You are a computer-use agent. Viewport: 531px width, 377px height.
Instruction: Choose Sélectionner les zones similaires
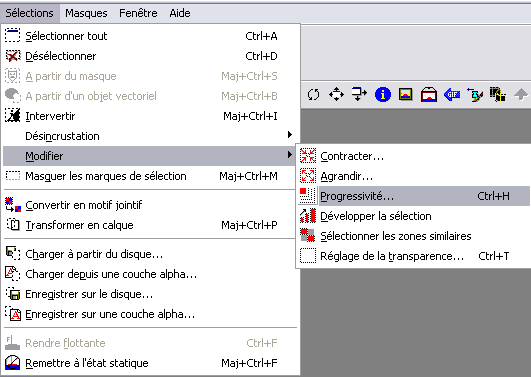414,236
